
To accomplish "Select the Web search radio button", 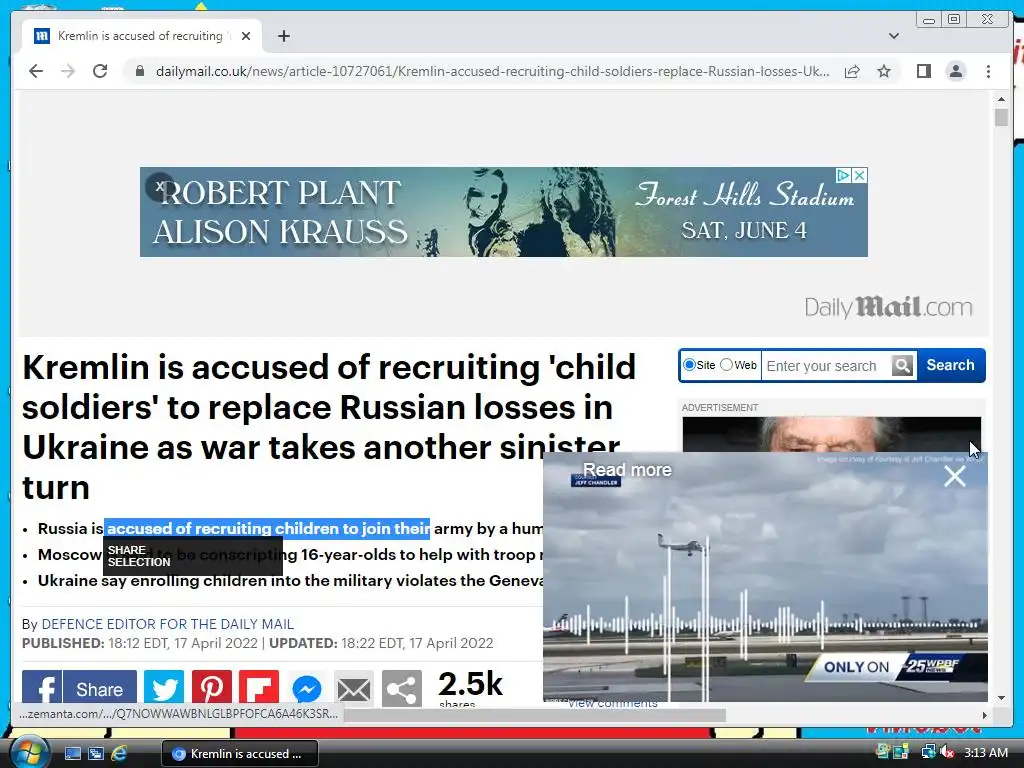I will [726, 364].
